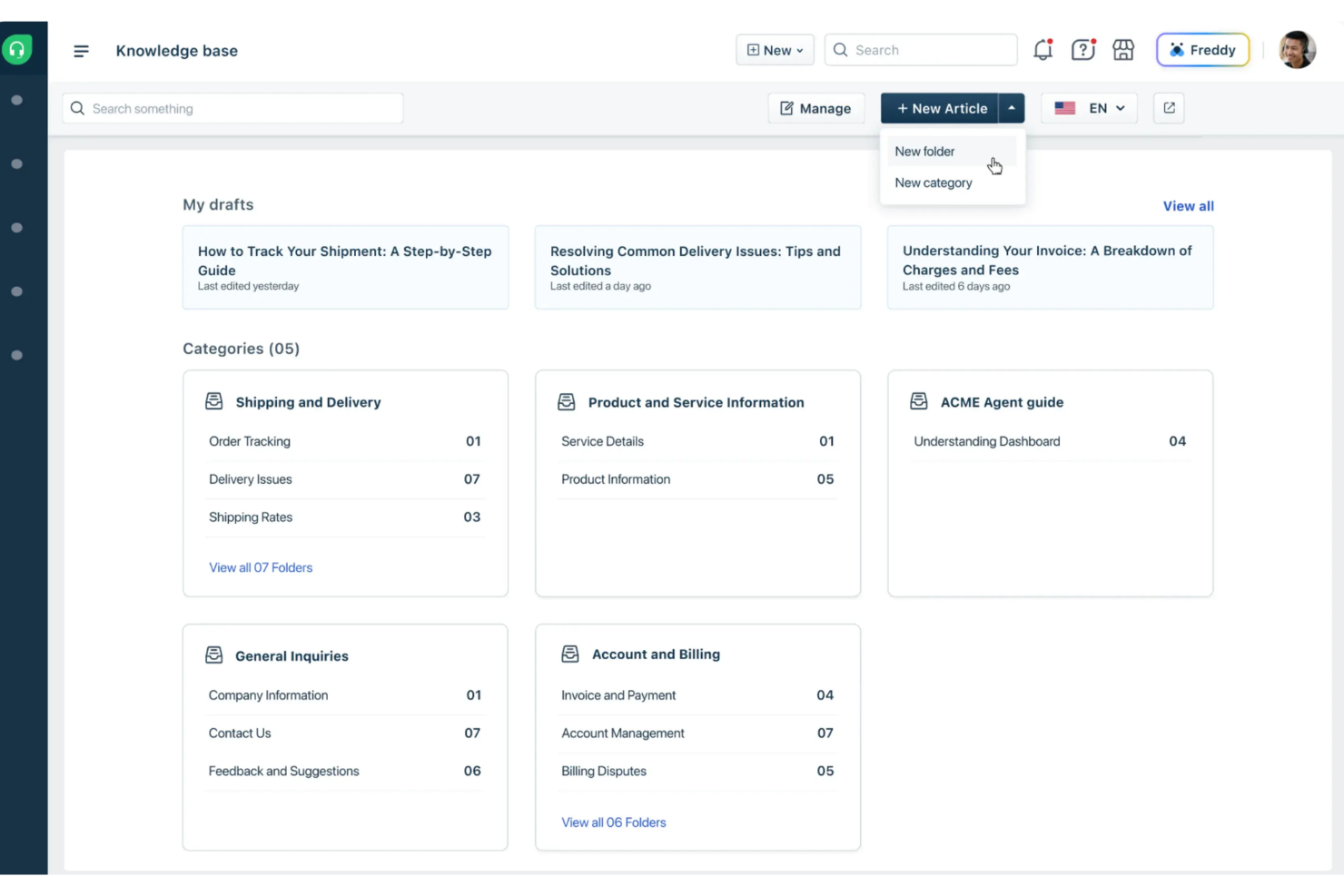Open the hamburger menu next to Knowledge base
The height and width of the screenshot is (896, 1344).
[81, 51]
